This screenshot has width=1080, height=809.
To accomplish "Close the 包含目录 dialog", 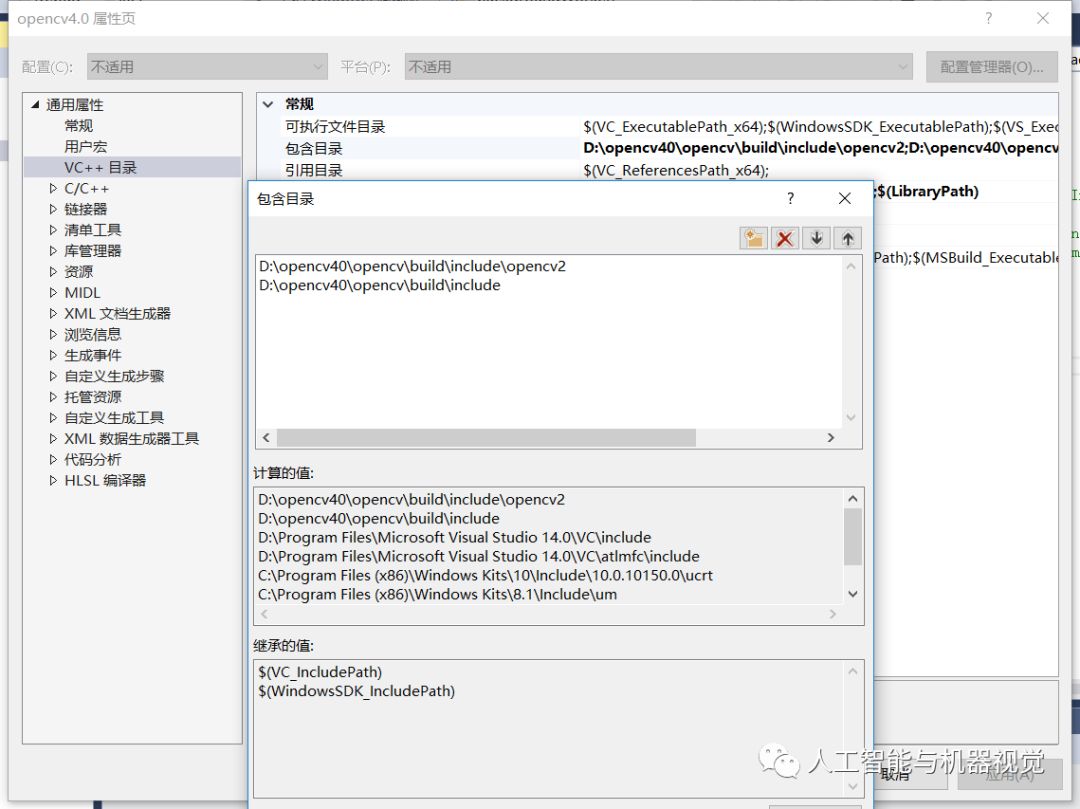I will [844, 199].
